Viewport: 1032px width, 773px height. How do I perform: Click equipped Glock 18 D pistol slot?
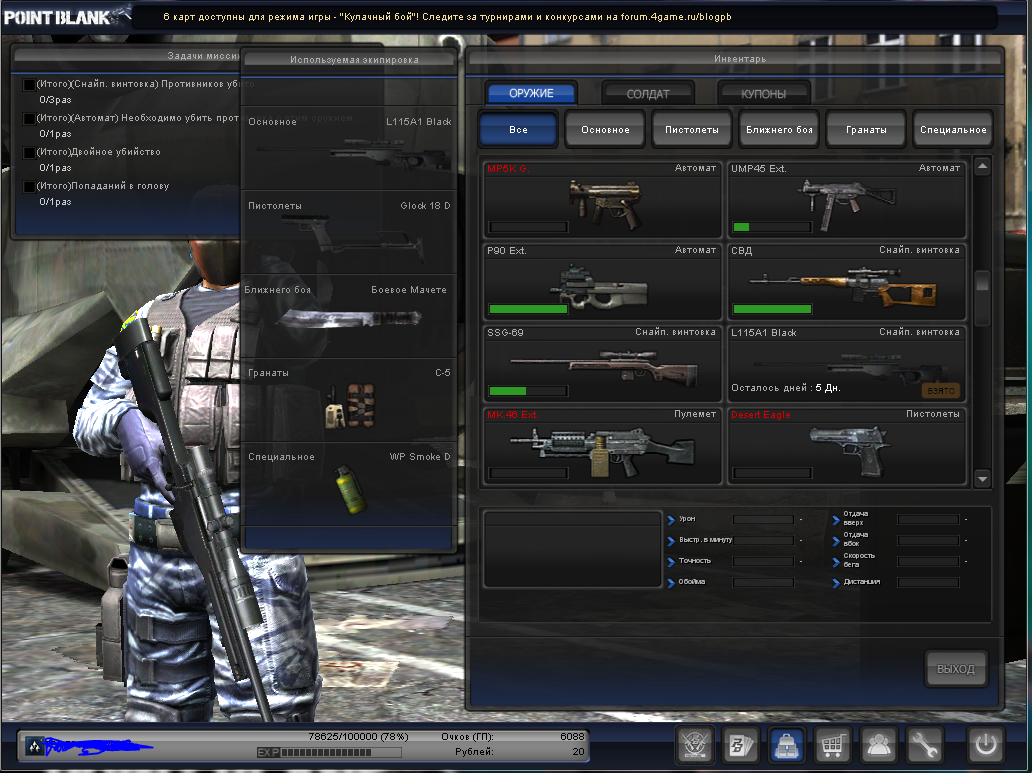(349, 232)
